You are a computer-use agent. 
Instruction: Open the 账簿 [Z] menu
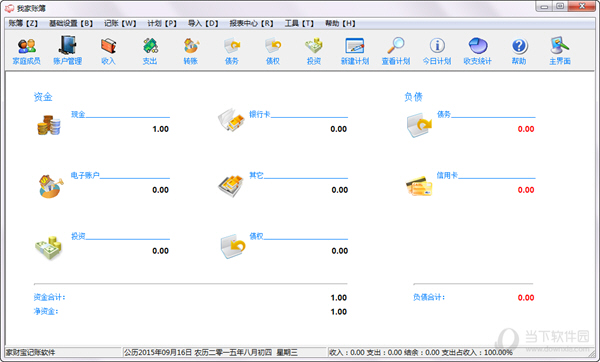coord(23,23)
